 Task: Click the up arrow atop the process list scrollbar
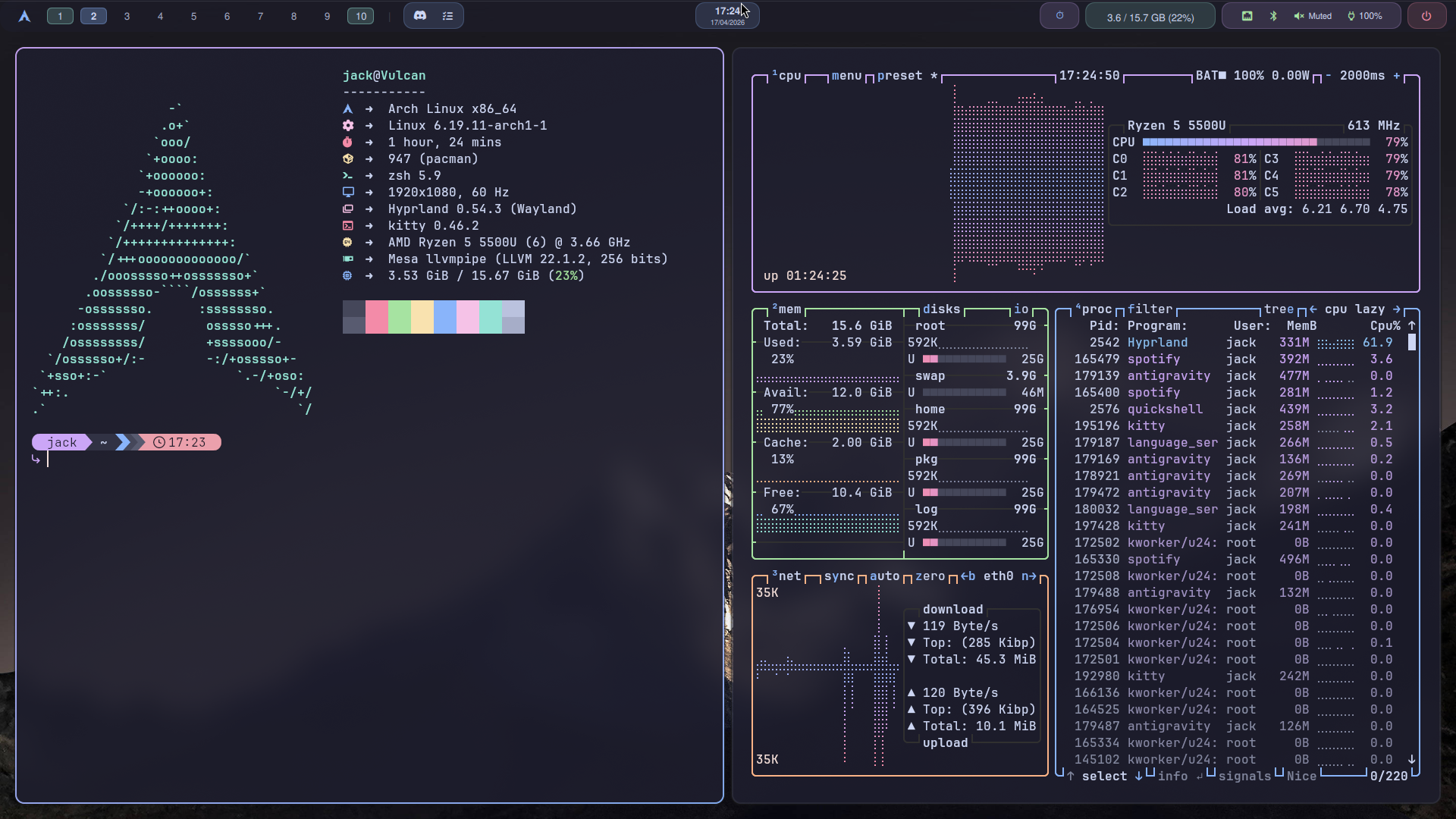pos(1412,326)
